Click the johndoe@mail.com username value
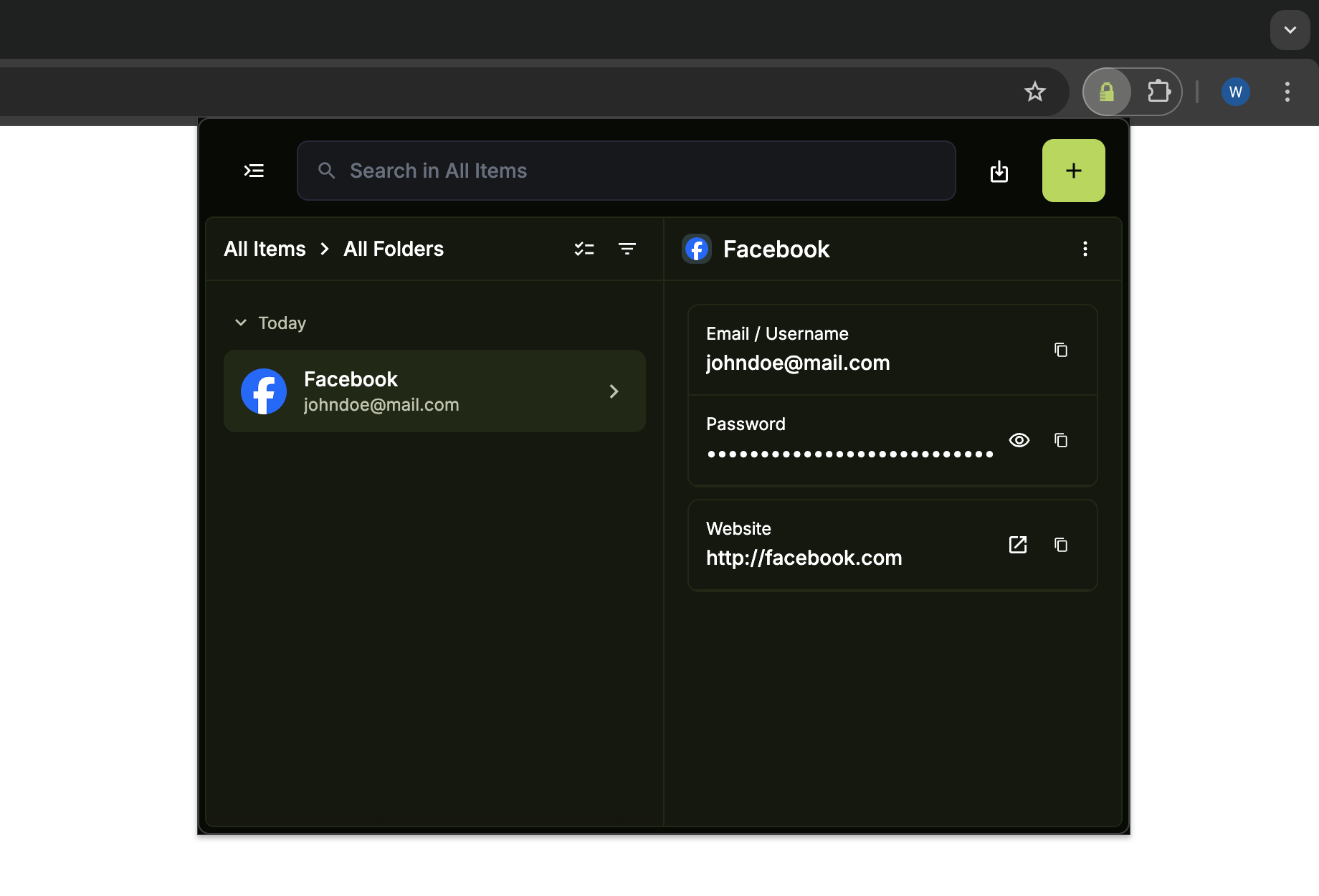1319x896 pixels. [798, 363]
